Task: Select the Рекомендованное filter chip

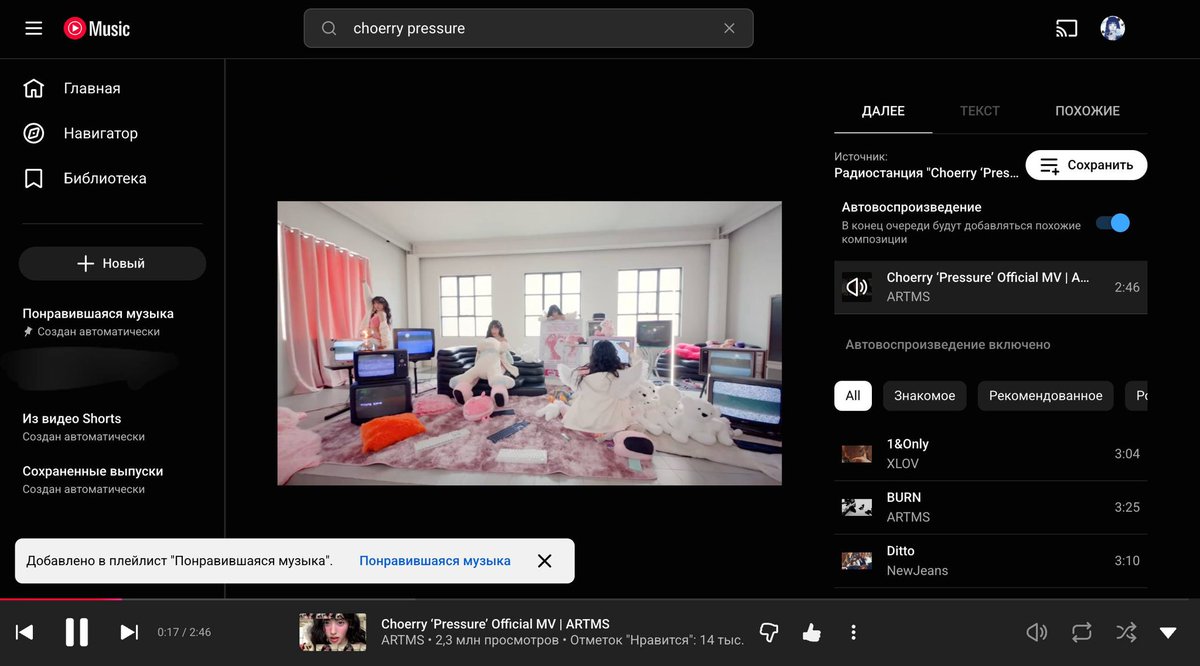Action: [1046, 395]
